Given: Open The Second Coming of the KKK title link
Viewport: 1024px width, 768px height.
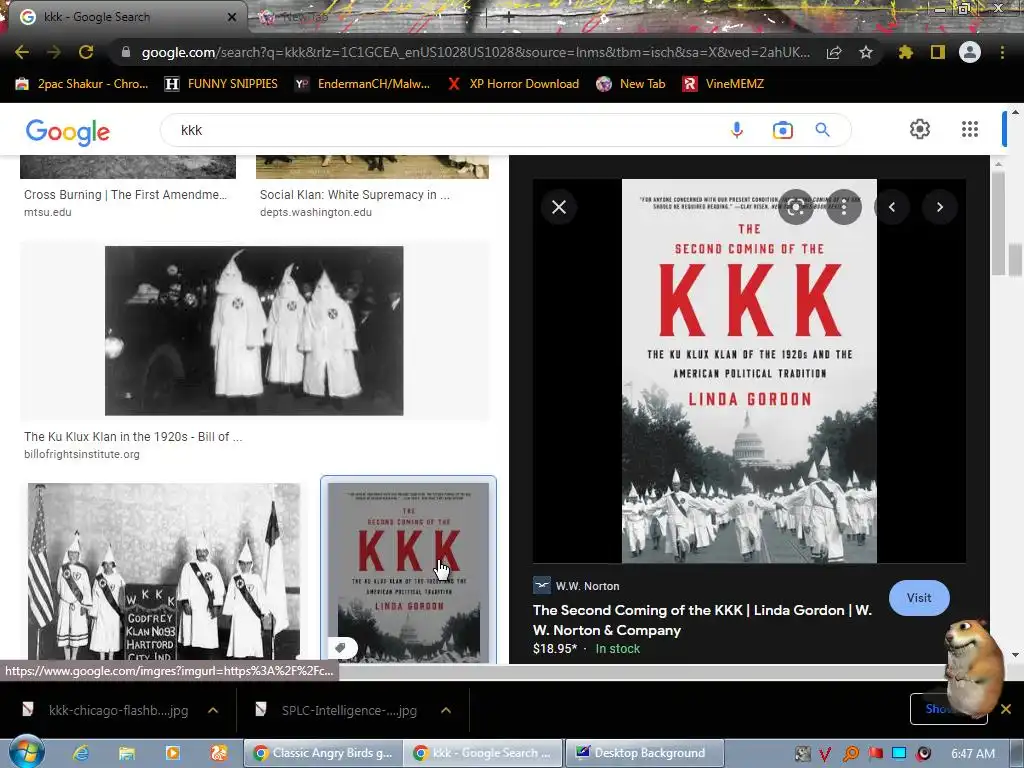Looking at the screenshot, I should (702, 620).
